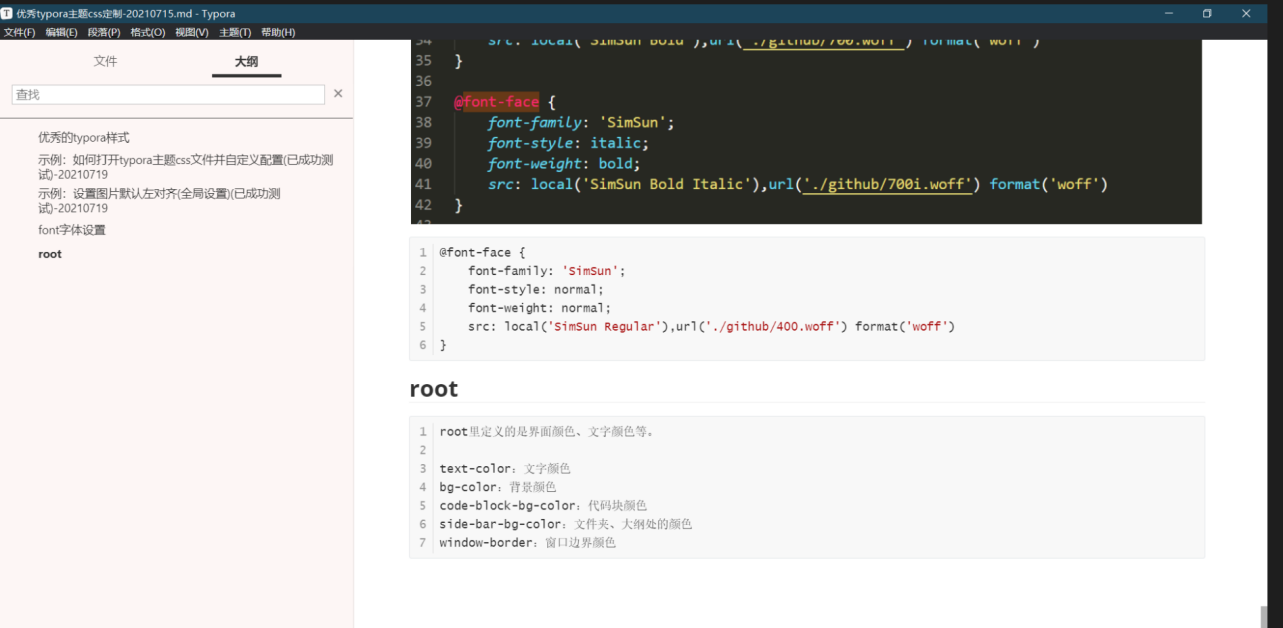Switch to the 大纲 sidebar tab
Viewport: 1283px width, 628px height.
246,62
